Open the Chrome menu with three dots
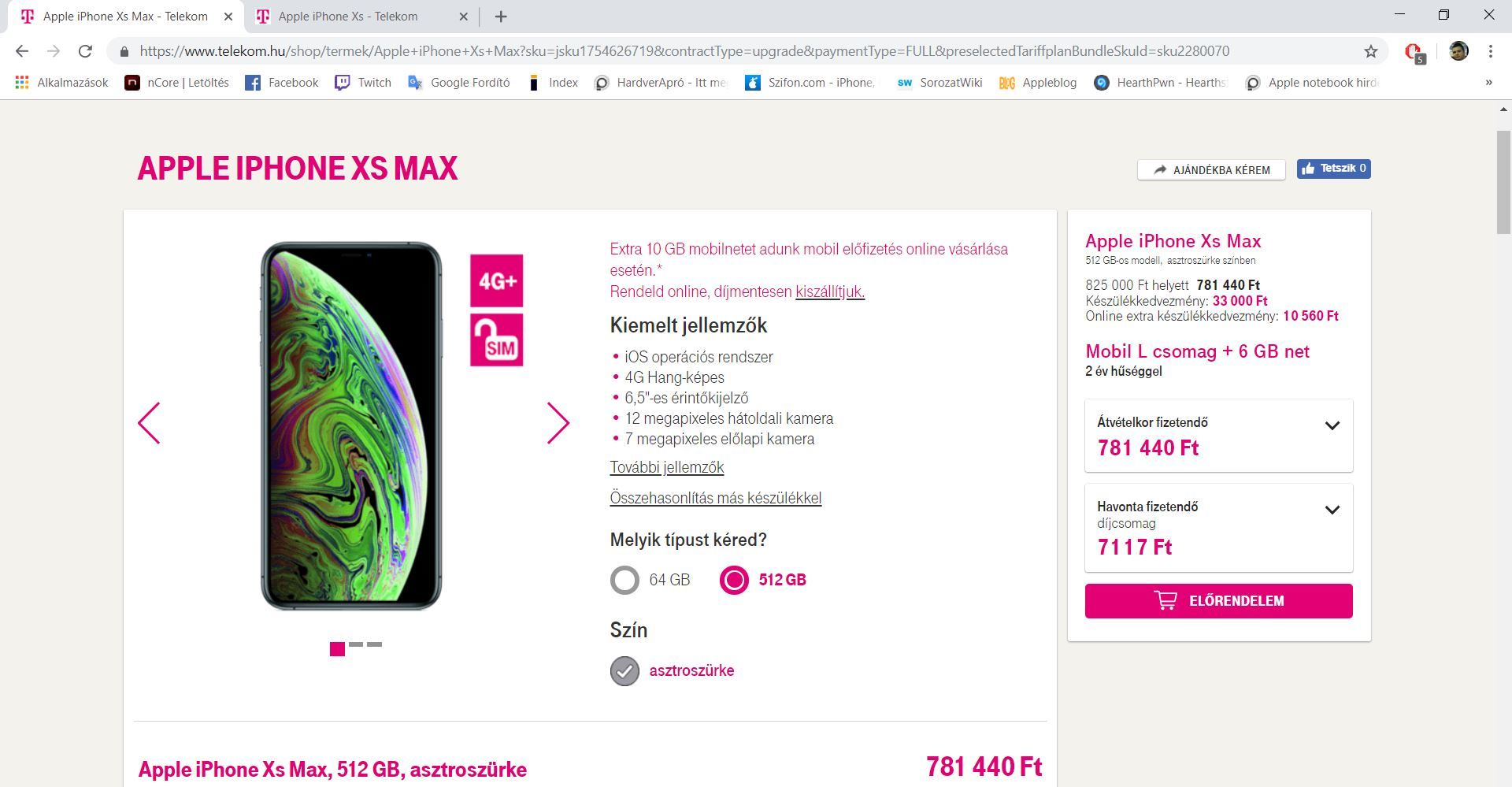1512x787 pixels. [x=1491, y=51]
